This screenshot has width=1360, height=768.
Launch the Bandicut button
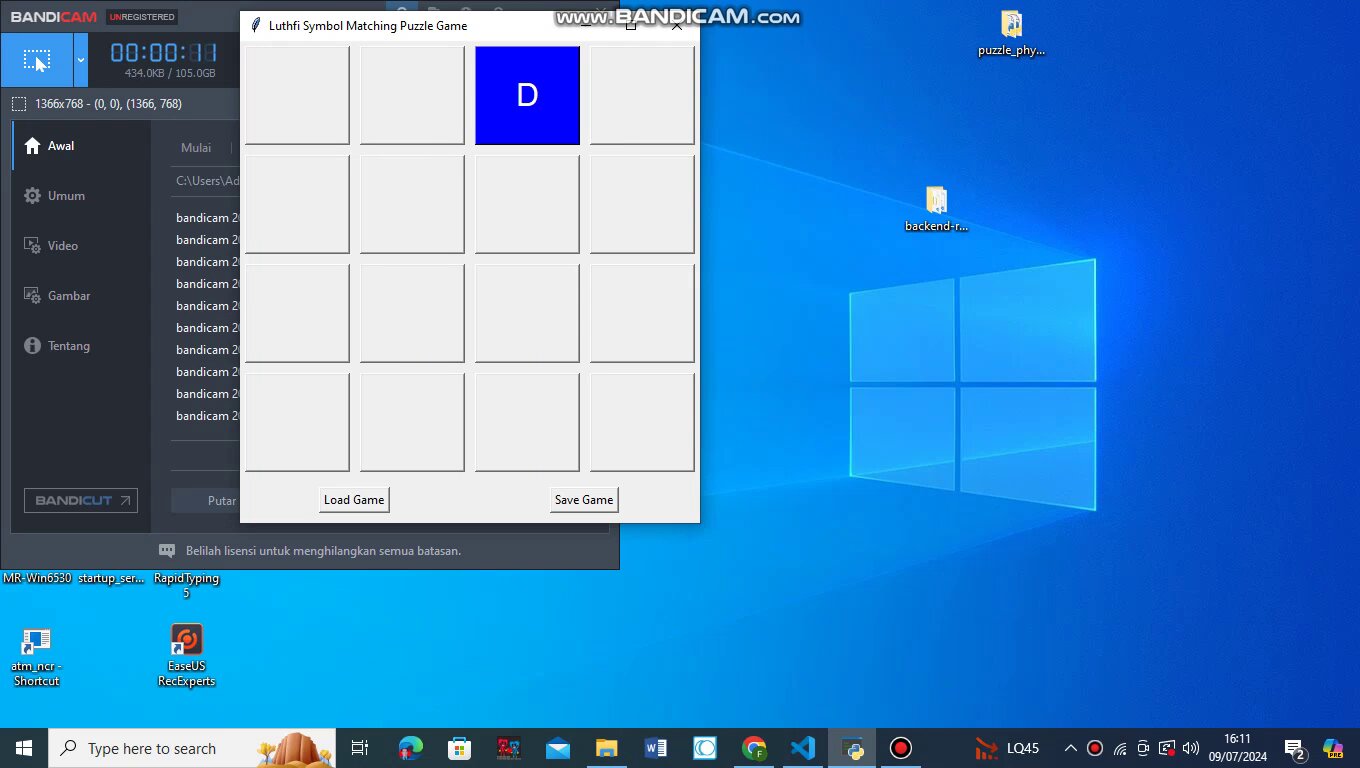81,501
